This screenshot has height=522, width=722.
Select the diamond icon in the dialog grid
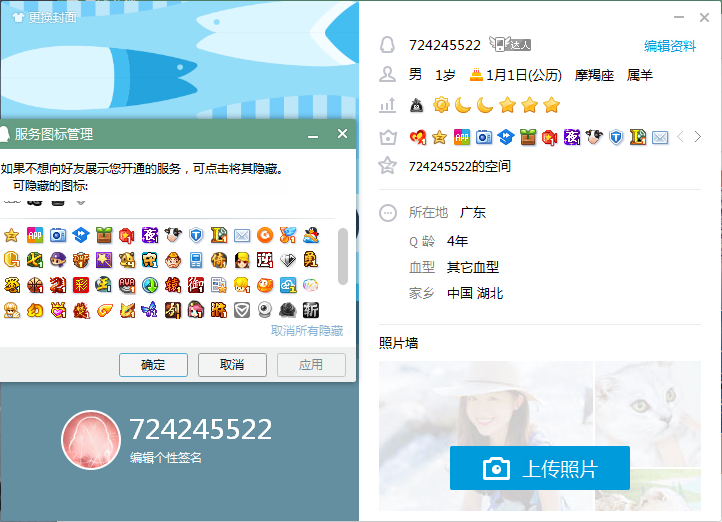[288, 260]
